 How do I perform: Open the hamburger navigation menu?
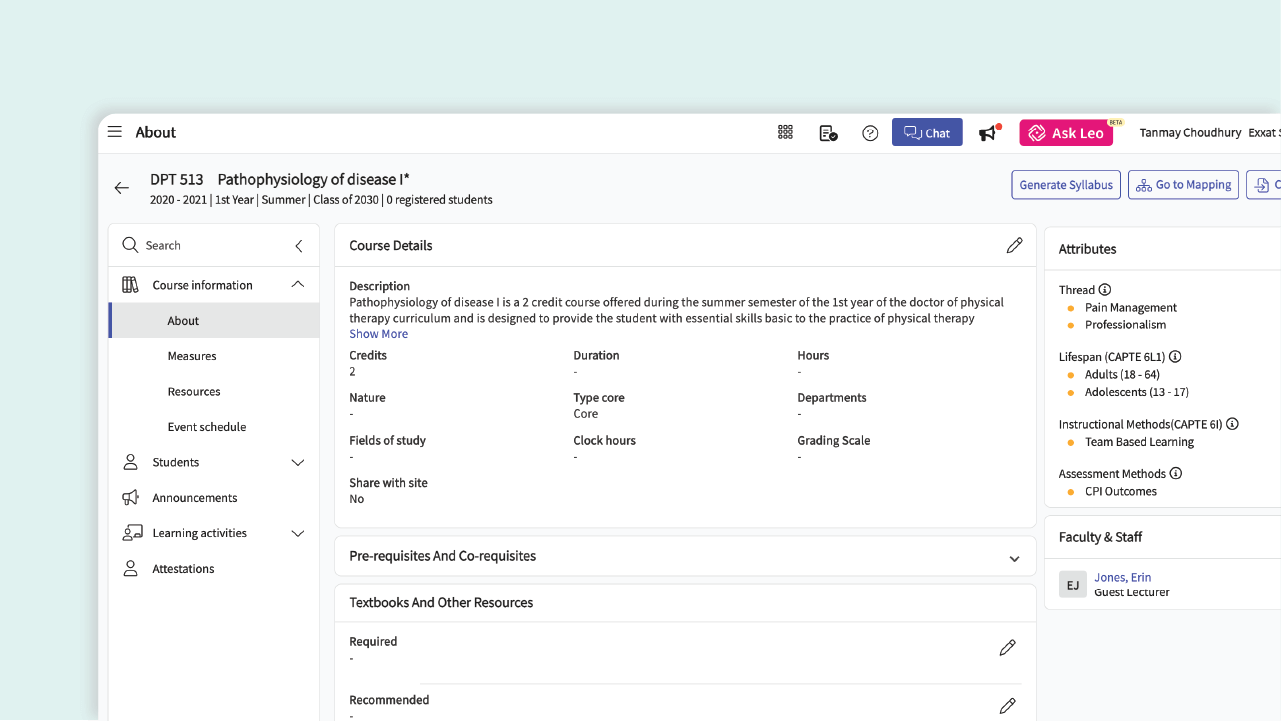click(115, 132)
